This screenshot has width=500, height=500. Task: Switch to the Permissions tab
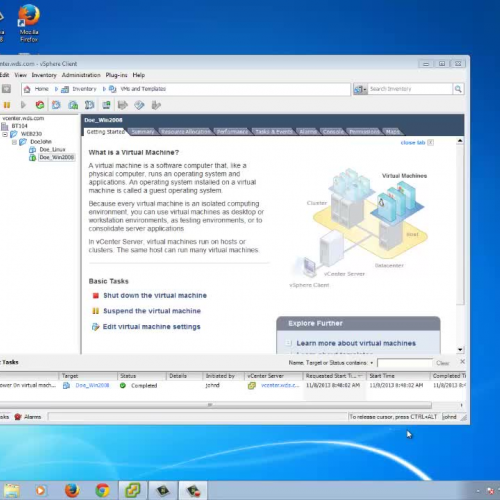[x=364, y=132]
